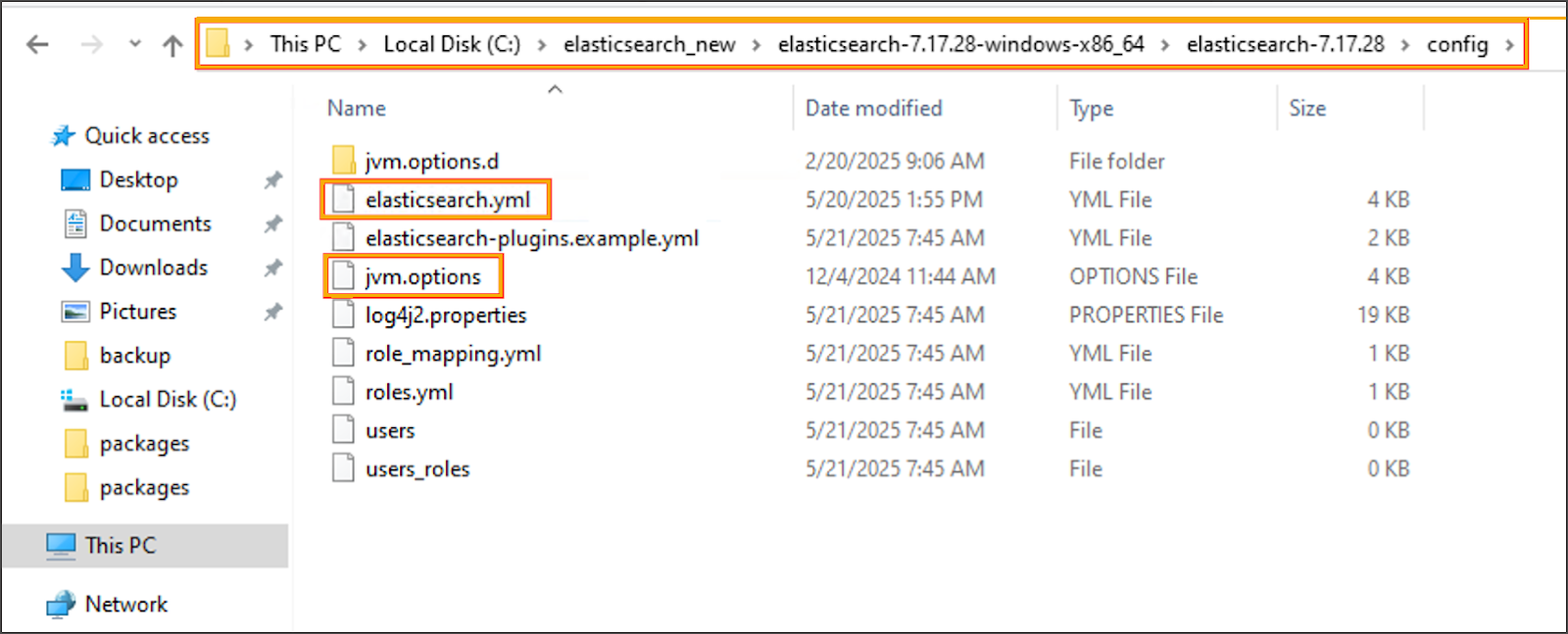This screenshot has width=1568, height=634.
Task: Click the Back navigation arrow
Action: click(x=37, y=45)
